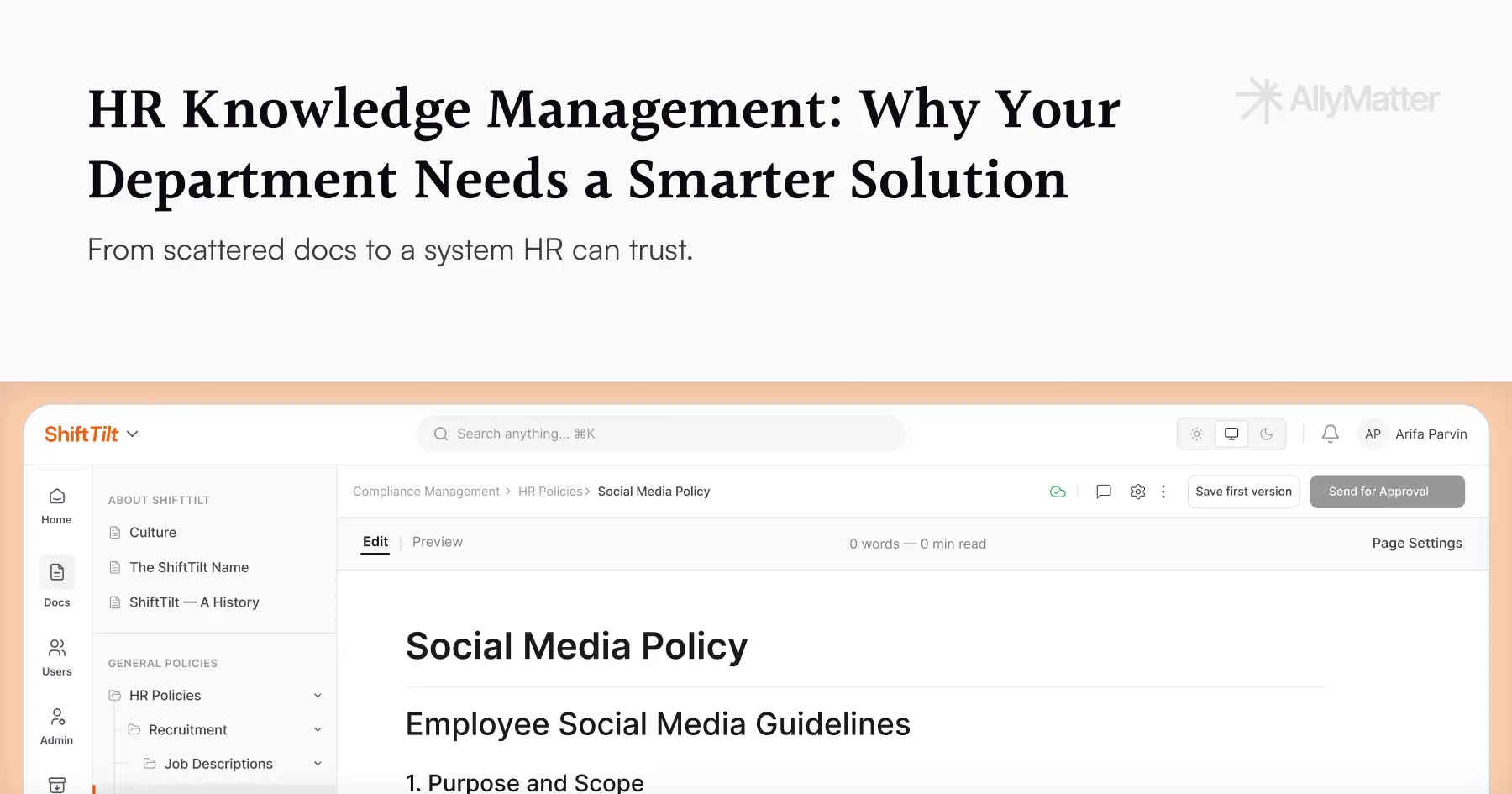Open the three-dot more options menu
Screen dimensions: 1512x794
pos(1163,492)
